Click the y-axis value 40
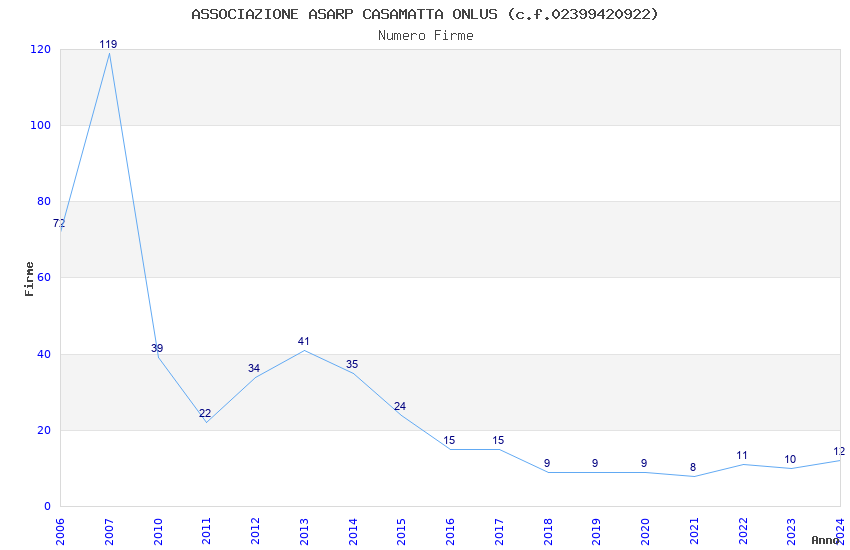 44,354
